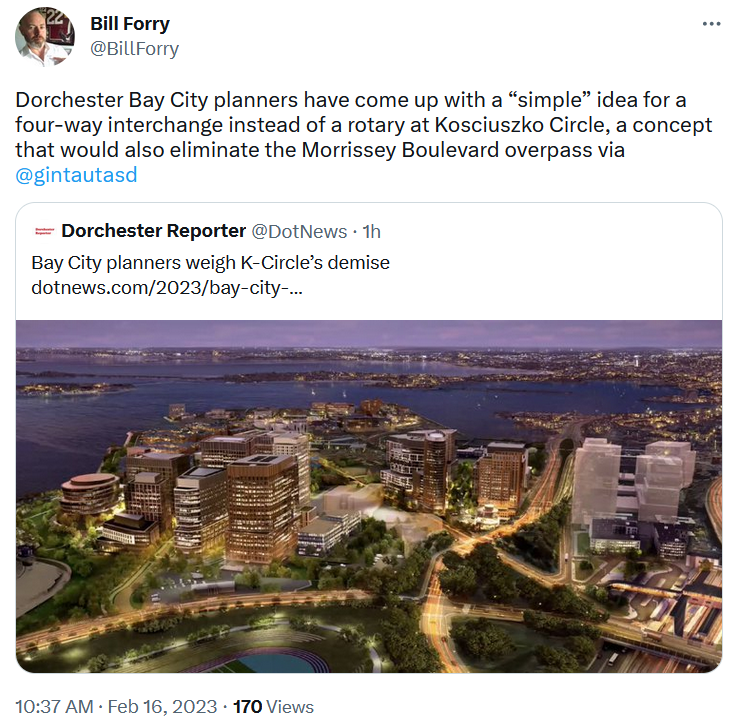Click the "Feb 16, 2023" date

point(162,707)
